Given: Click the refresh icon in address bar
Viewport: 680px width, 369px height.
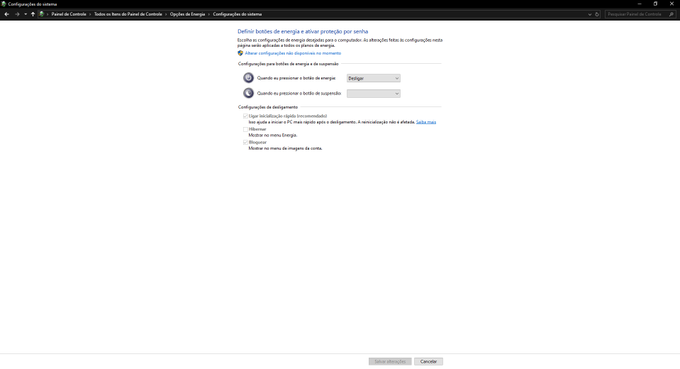Looking at the screenshot, I should 597,14.
